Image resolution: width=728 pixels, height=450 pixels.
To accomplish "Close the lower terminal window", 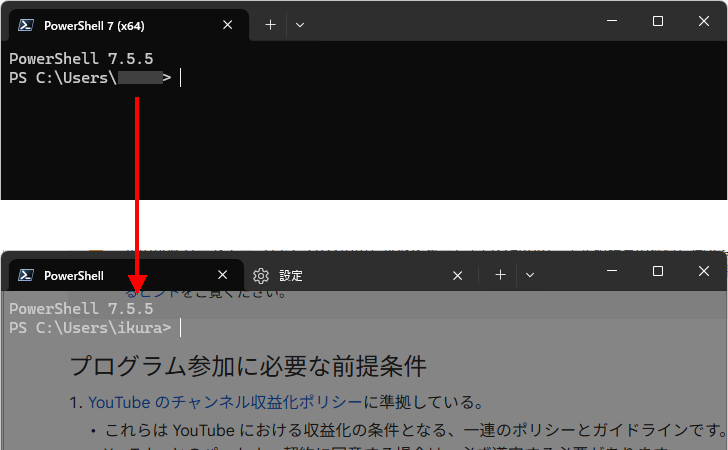I will click(x=704, y=271).
